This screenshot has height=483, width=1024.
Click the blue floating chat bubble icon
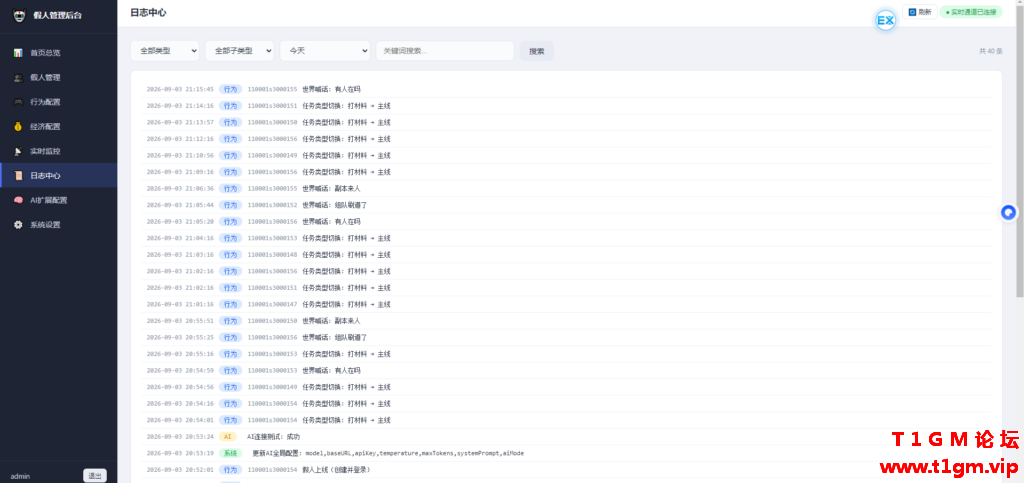[x=1009, y=213]
